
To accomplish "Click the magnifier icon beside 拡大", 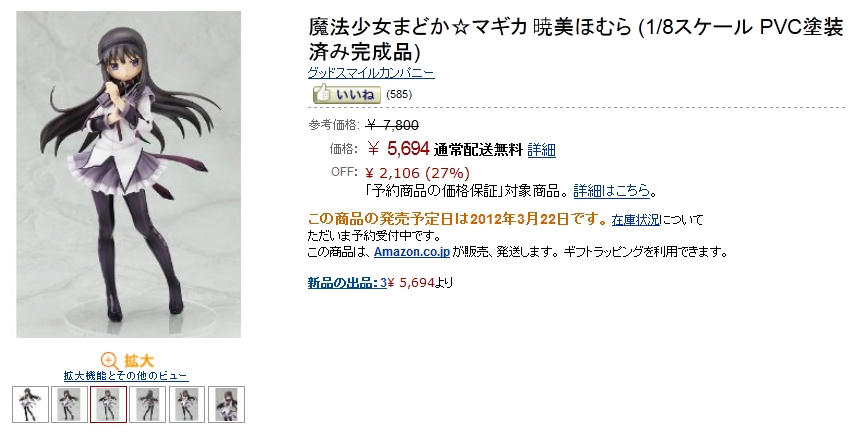I will 109,361.
